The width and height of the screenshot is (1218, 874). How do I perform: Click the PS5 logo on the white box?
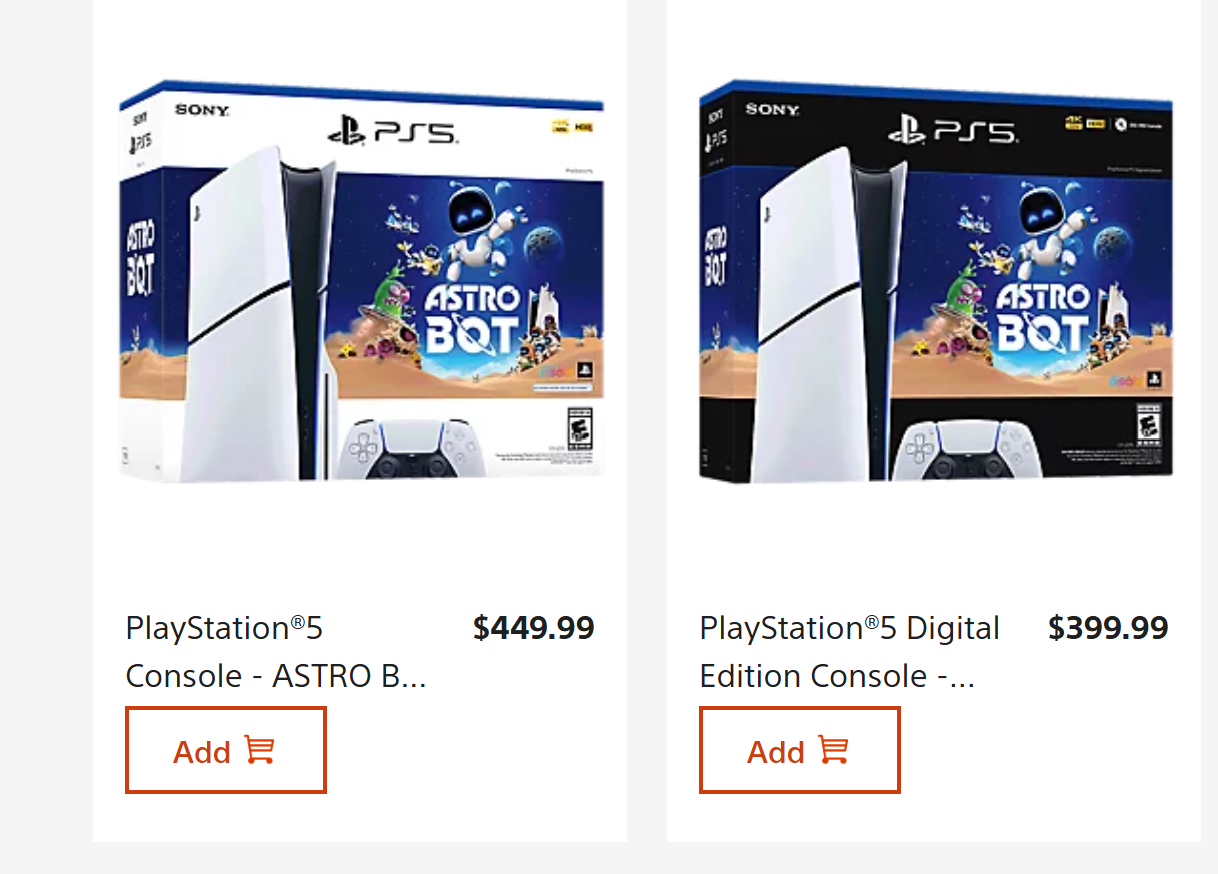click(391, 131)
